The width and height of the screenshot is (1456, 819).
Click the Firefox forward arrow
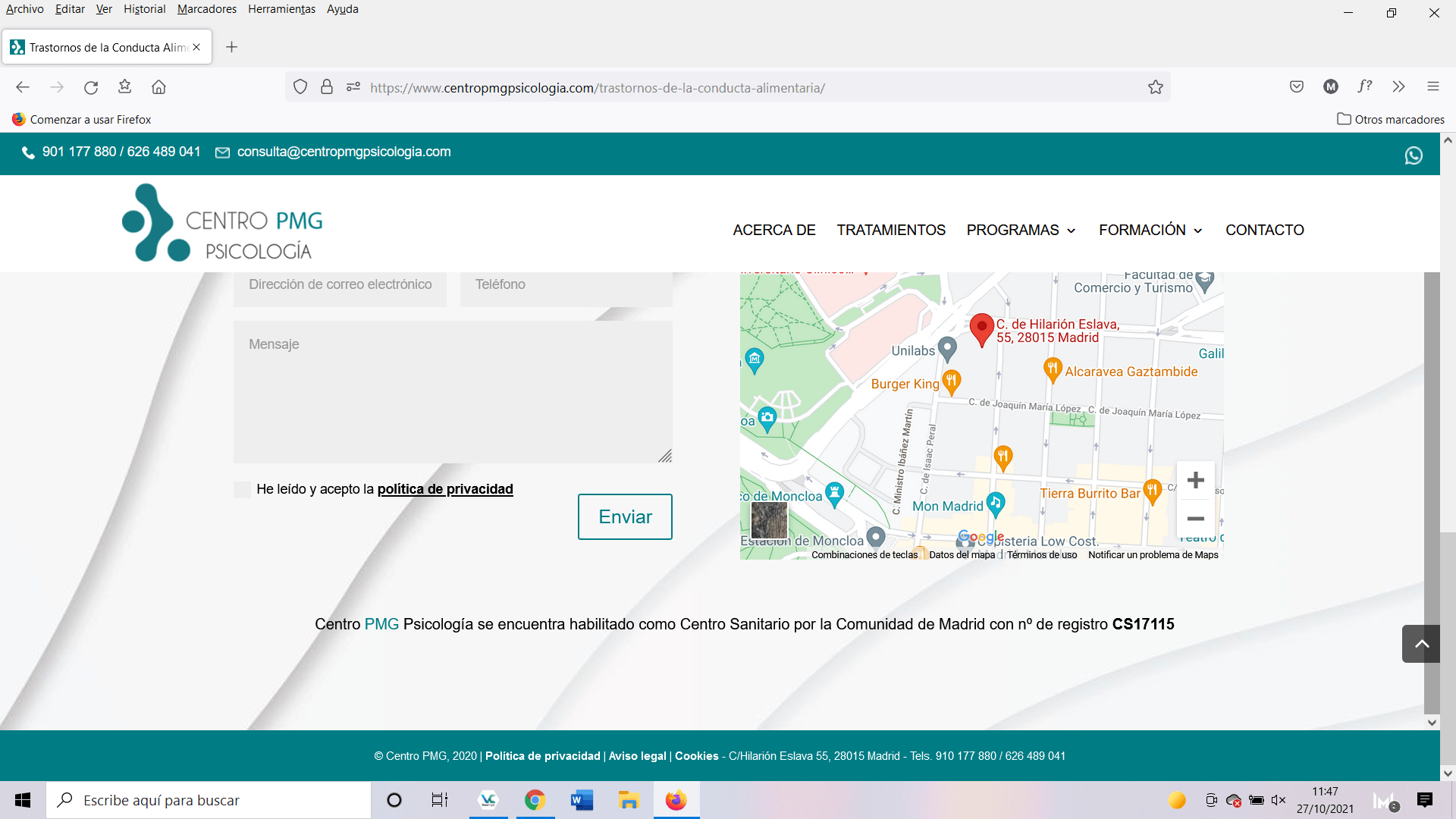[57, 87]
